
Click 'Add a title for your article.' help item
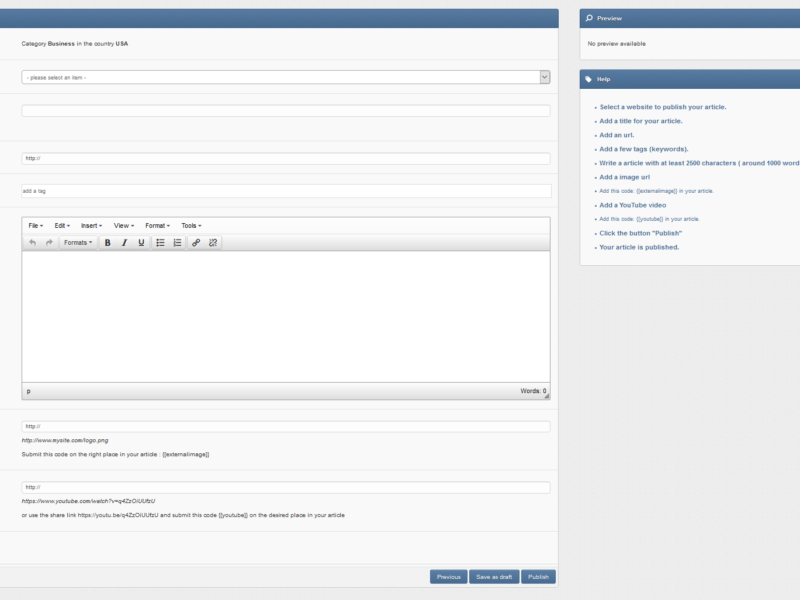(641, 121)
